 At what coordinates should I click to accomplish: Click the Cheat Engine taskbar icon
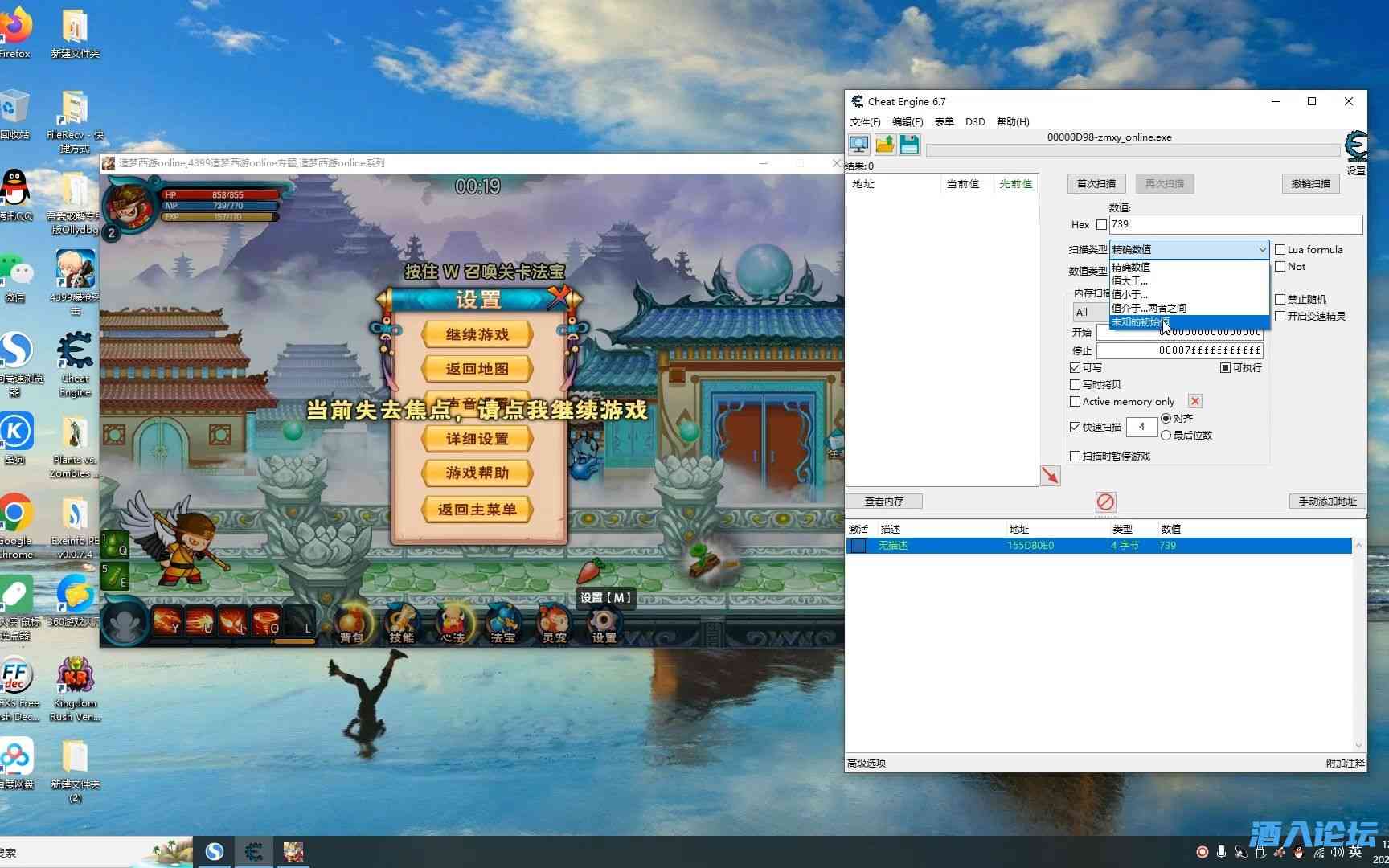(x=254, y=852)
